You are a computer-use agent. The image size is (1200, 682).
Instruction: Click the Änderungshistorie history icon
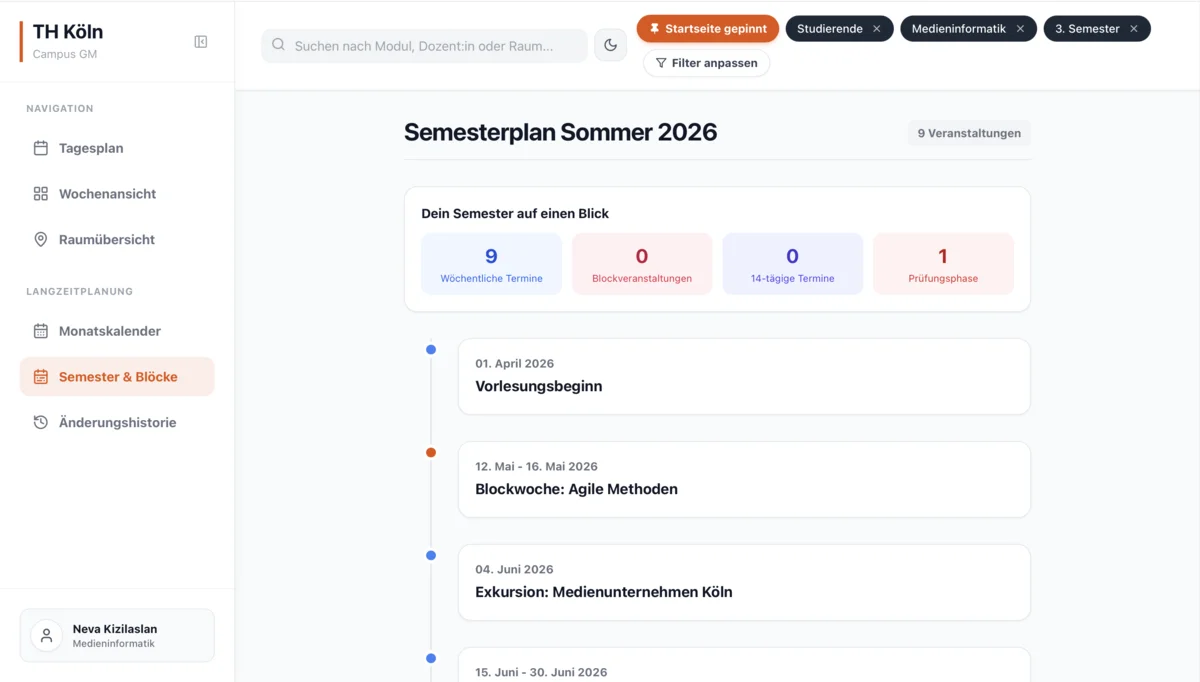pos(41,423)
